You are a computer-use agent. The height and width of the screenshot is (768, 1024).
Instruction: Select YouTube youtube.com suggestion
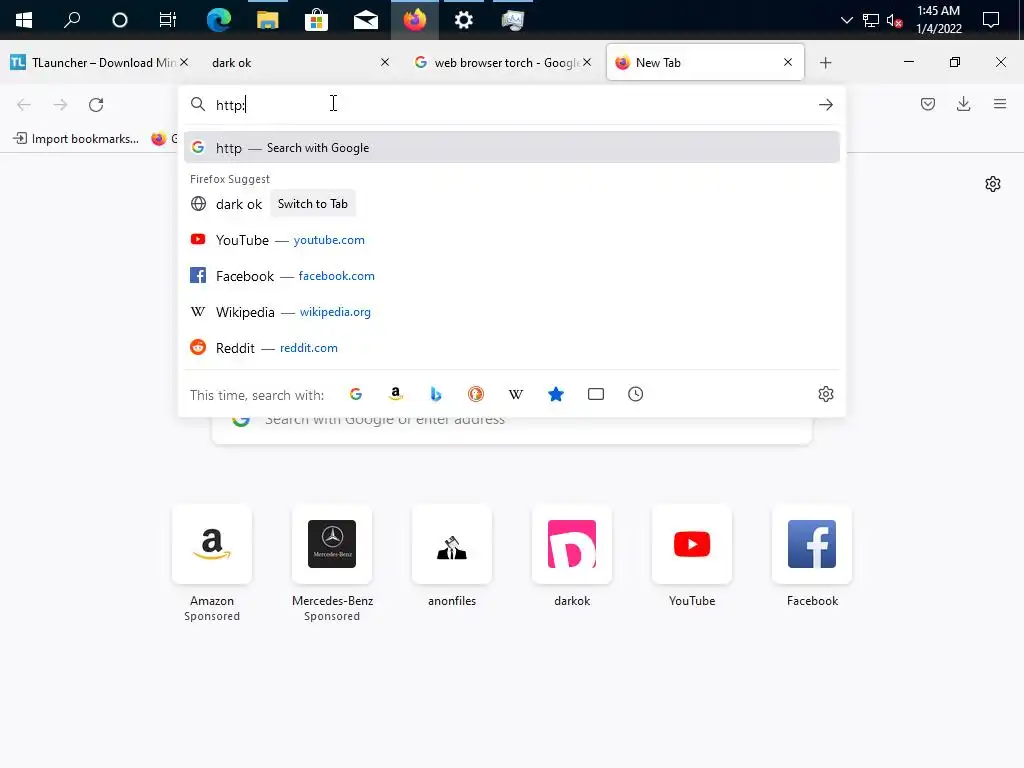tap(511, 240)
